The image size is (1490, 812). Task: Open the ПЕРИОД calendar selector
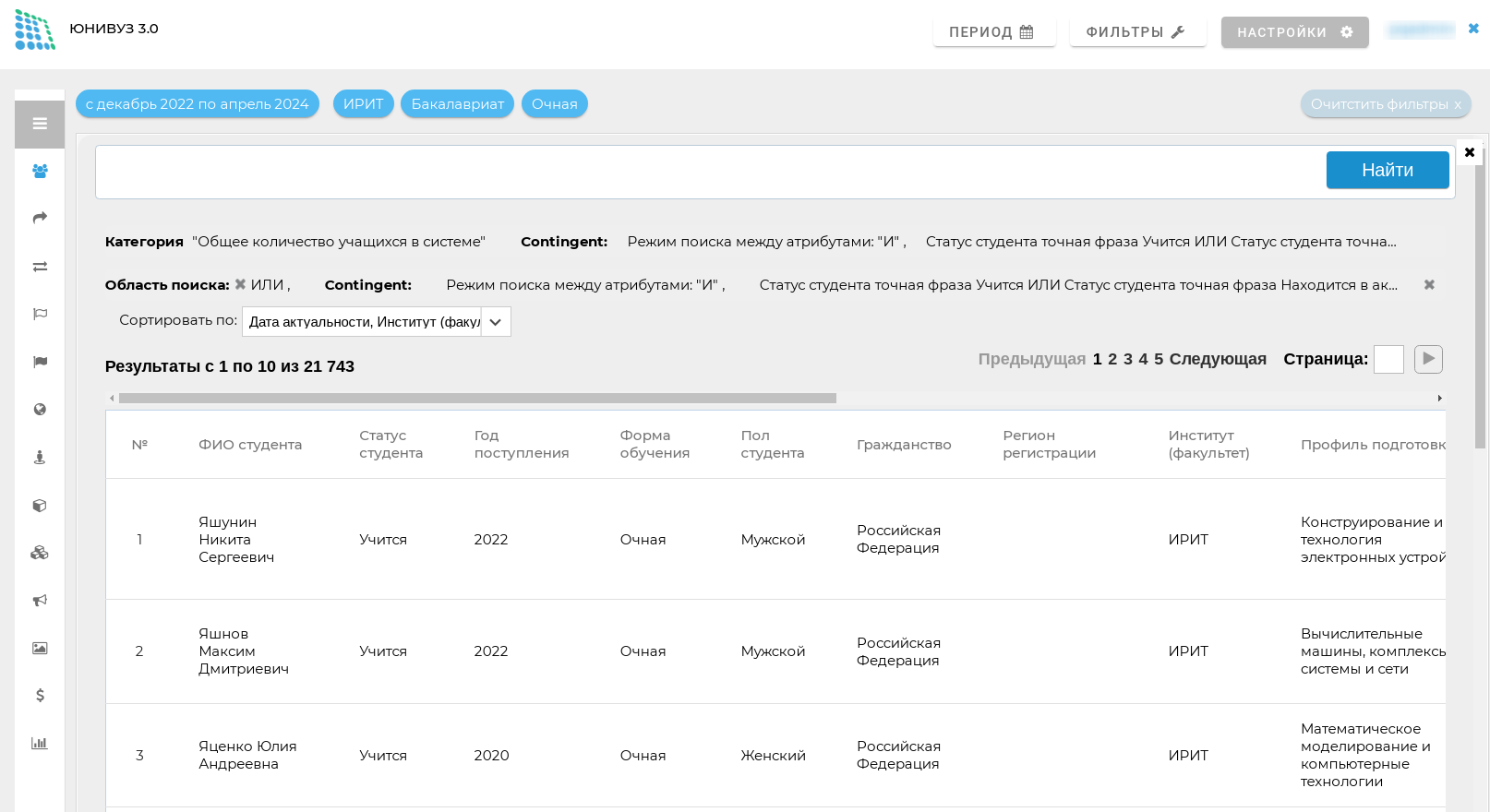(x=993, y=31)
